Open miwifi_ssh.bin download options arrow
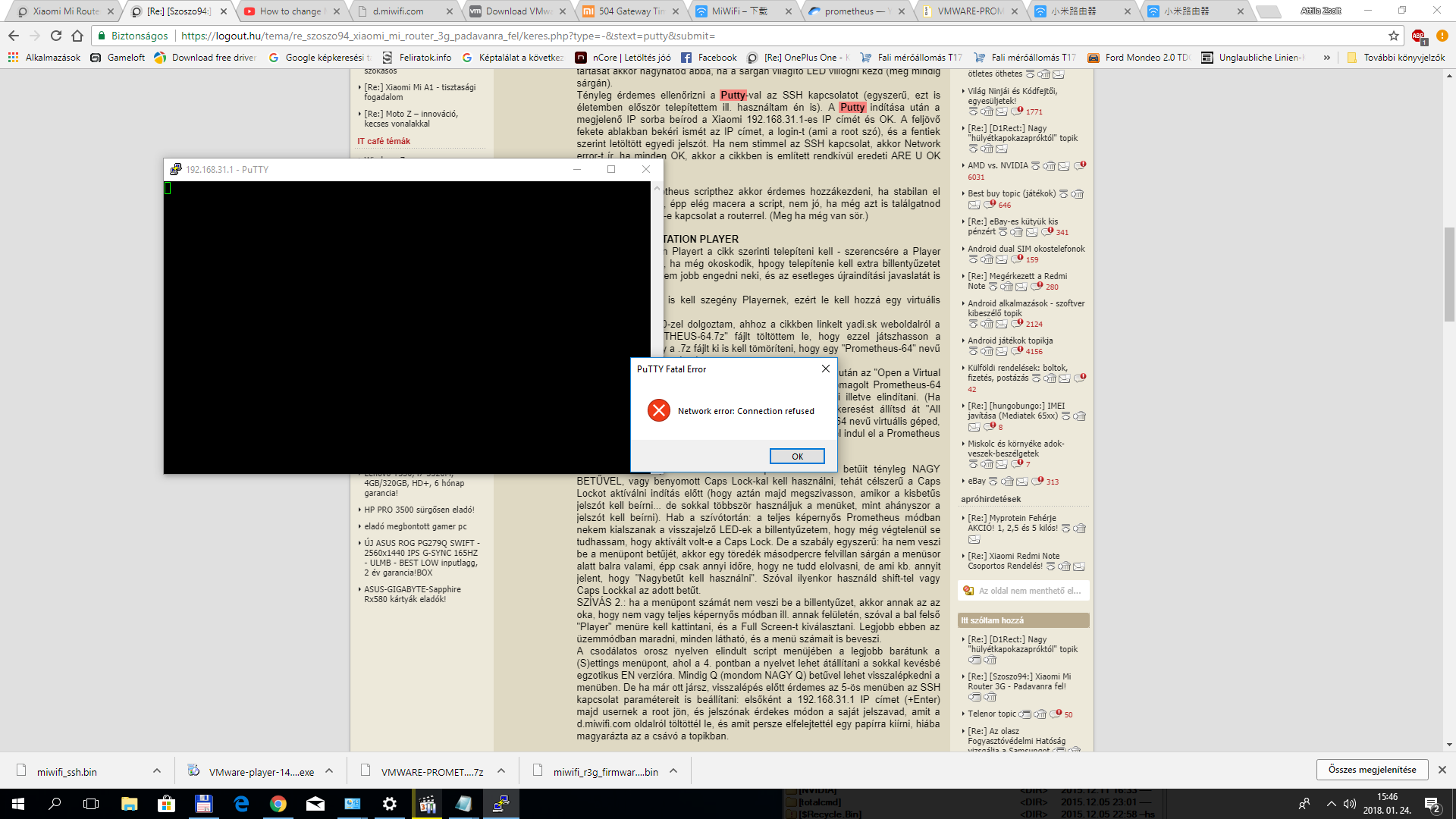Image resolution: width=1456 pixels, height=819 pixels. coord(157,771)
